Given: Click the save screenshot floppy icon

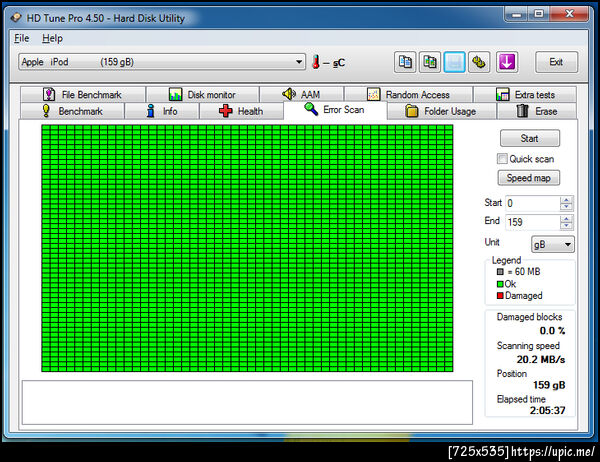Looking at the screenshot, I should [454, 62].
